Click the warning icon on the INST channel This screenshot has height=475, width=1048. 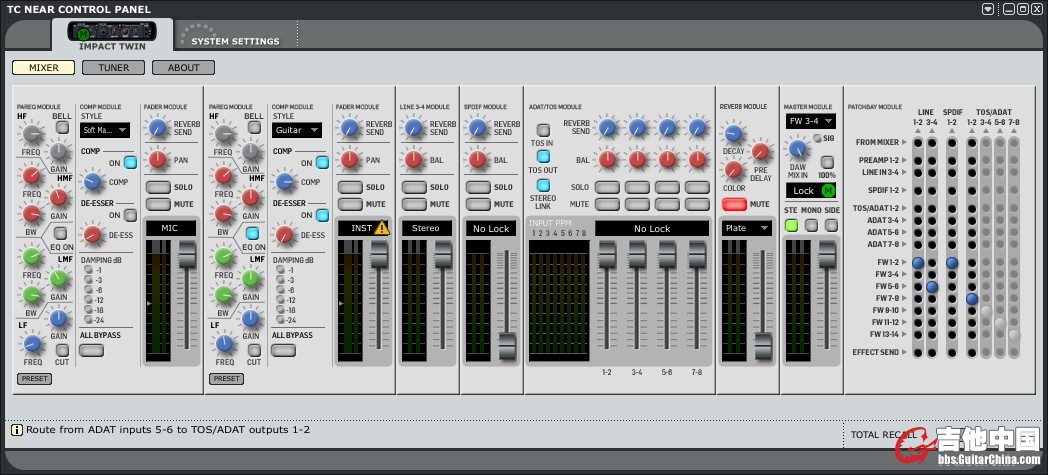coord(381,228)
